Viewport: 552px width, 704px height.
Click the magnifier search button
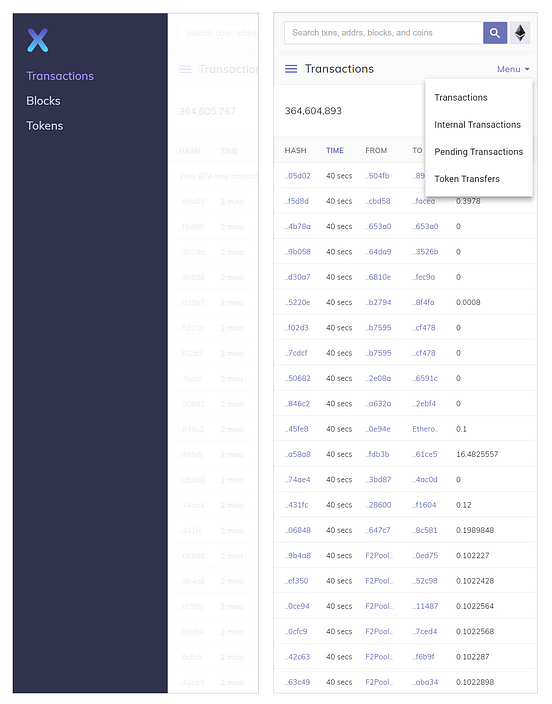(x=495, y=33)
